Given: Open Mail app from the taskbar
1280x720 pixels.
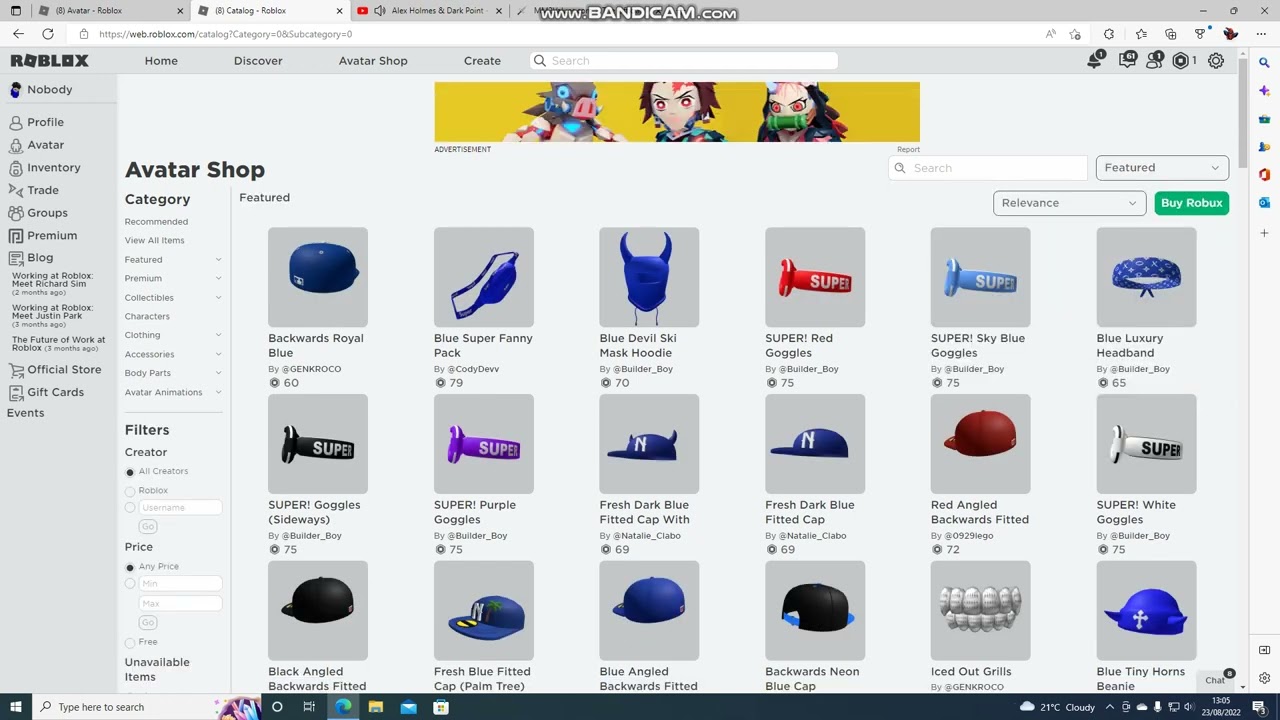Looking at the screenshot, I should pyautogui.click(x=408, y=707).
